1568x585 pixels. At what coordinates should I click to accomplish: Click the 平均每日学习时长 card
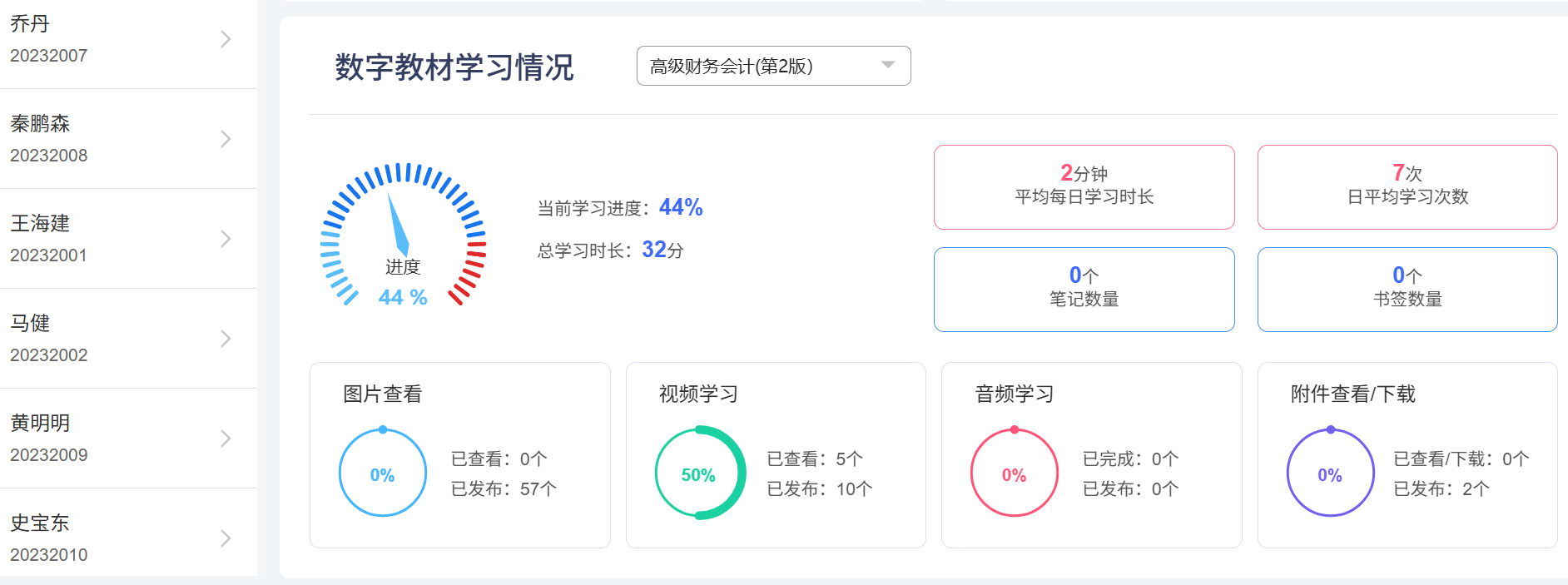1084,187
